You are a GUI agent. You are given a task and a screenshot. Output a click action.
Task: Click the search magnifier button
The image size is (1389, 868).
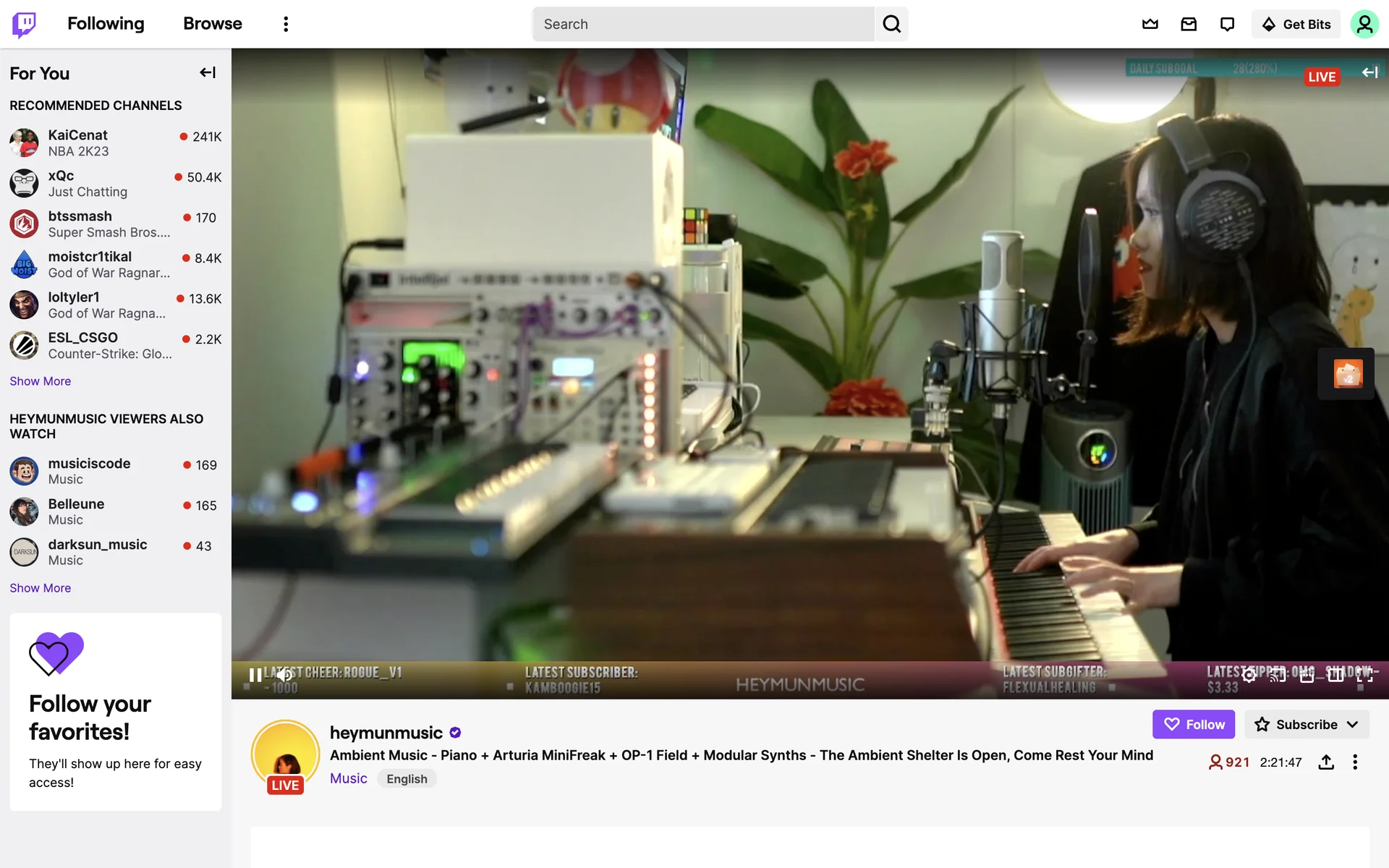[891, 24]
